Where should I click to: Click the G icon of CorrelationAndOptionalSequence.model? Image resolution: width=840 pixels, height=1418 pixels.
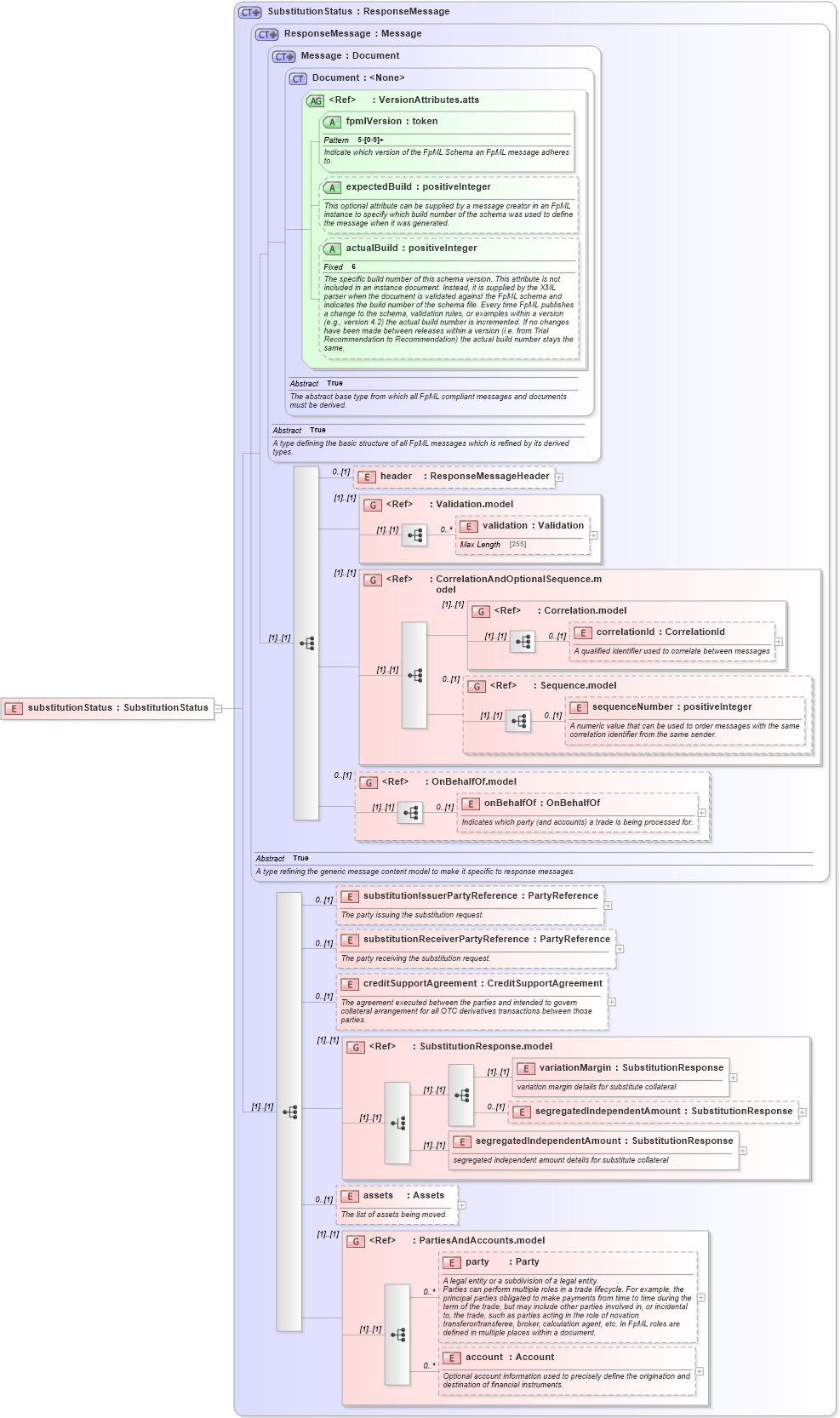pos(373,580)
